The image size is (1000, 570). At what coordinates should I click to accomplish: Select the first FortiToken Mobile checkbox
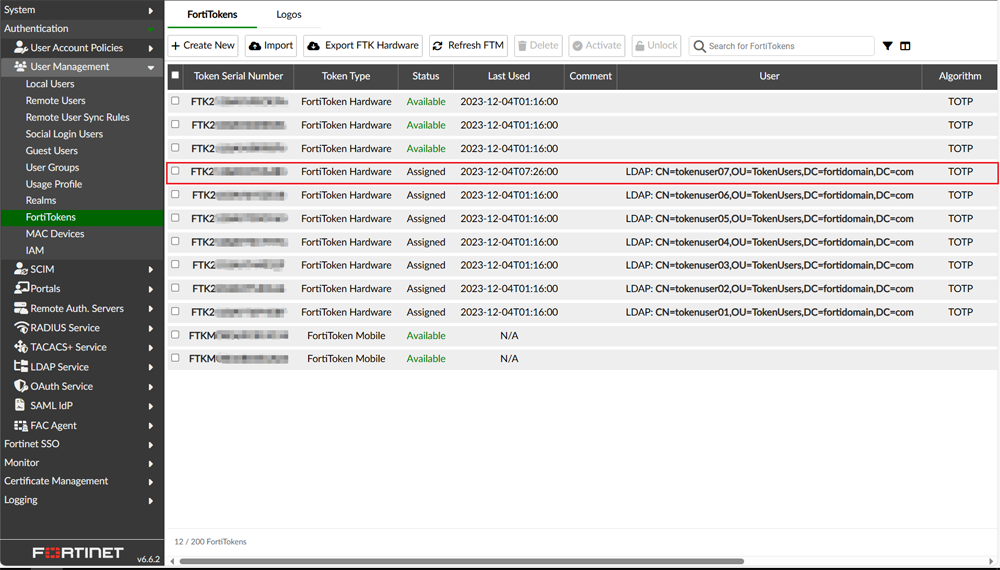pos(176,335)
